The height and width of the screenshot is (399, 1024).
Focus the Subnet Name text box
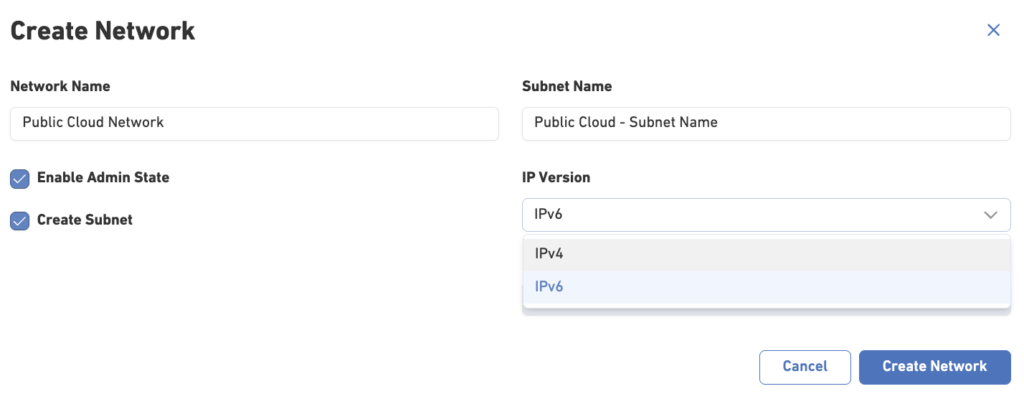[767, 123]
